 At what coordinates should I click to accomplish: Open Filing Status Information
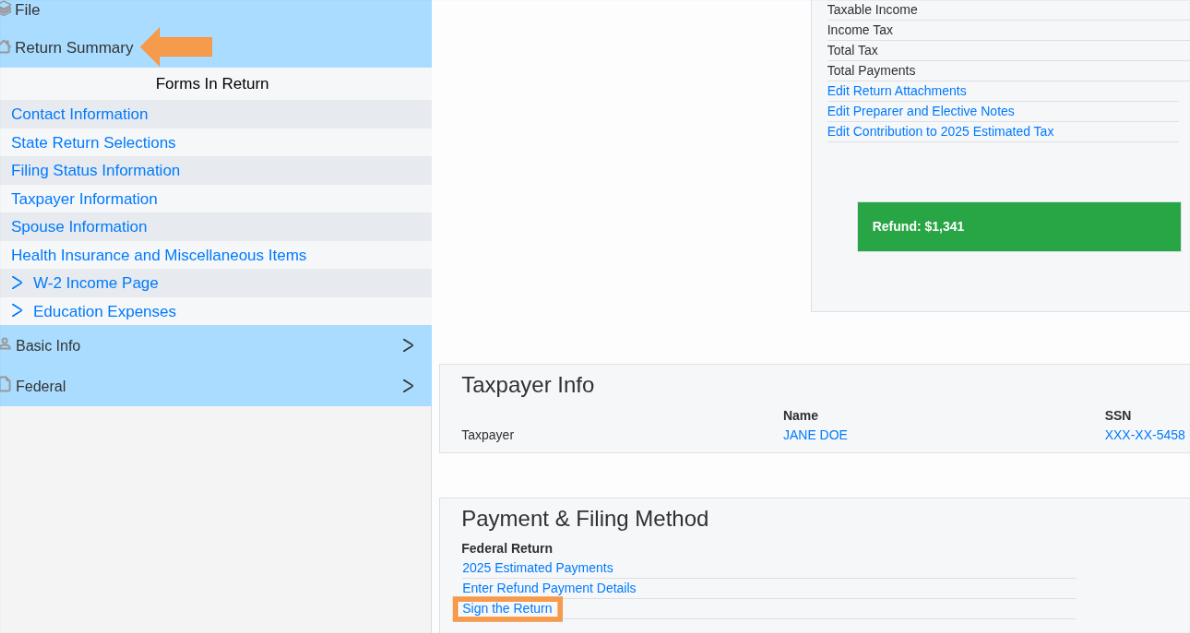coord(95,170)
